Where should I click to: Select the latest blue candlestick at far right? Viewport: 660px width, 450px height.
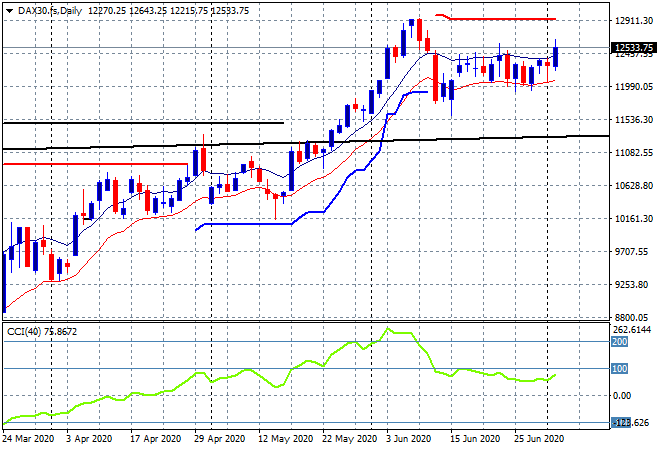pyautogui.click(x=556, y=57)
